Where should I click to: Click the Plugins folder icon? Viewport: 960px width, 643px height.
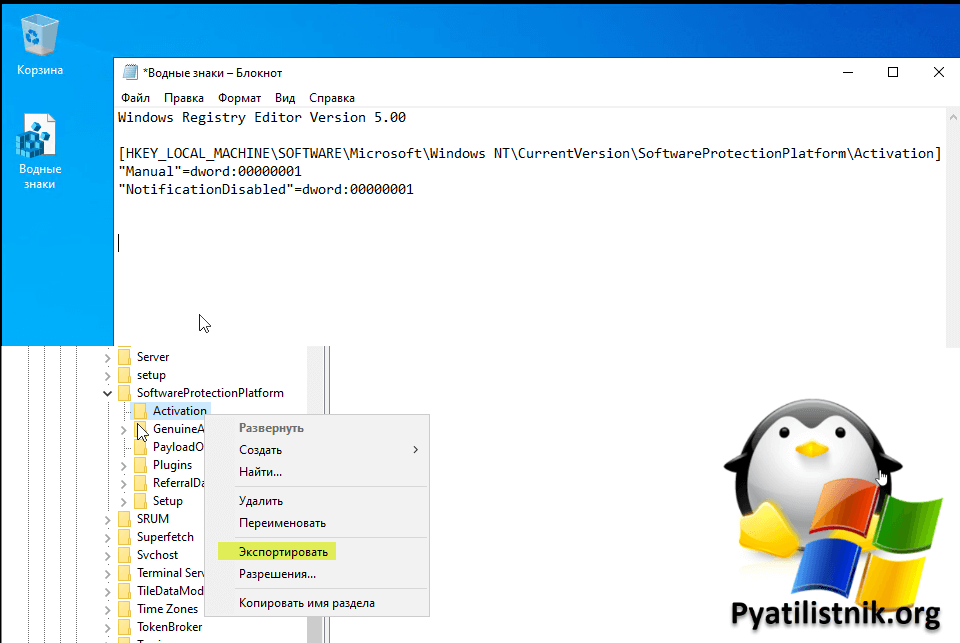(140, 465)
